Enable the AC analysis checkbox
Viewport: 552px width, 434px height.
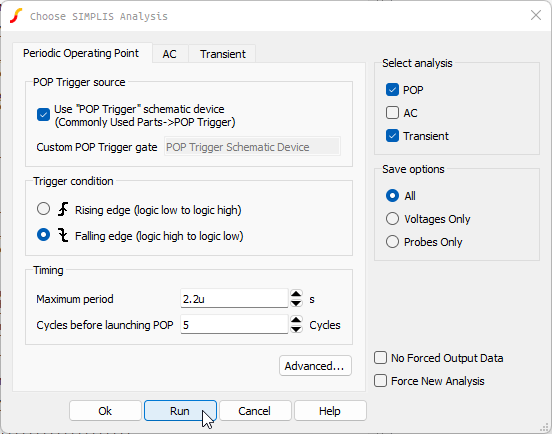(x=392, y=113)
